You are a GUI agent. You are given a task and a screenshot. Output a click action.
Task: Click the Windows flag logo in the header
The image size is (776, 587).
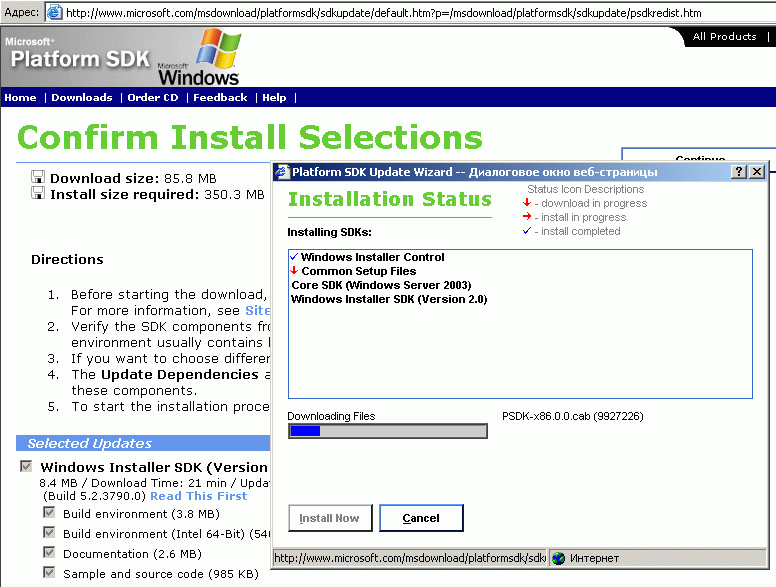click(x=218, y=48)
